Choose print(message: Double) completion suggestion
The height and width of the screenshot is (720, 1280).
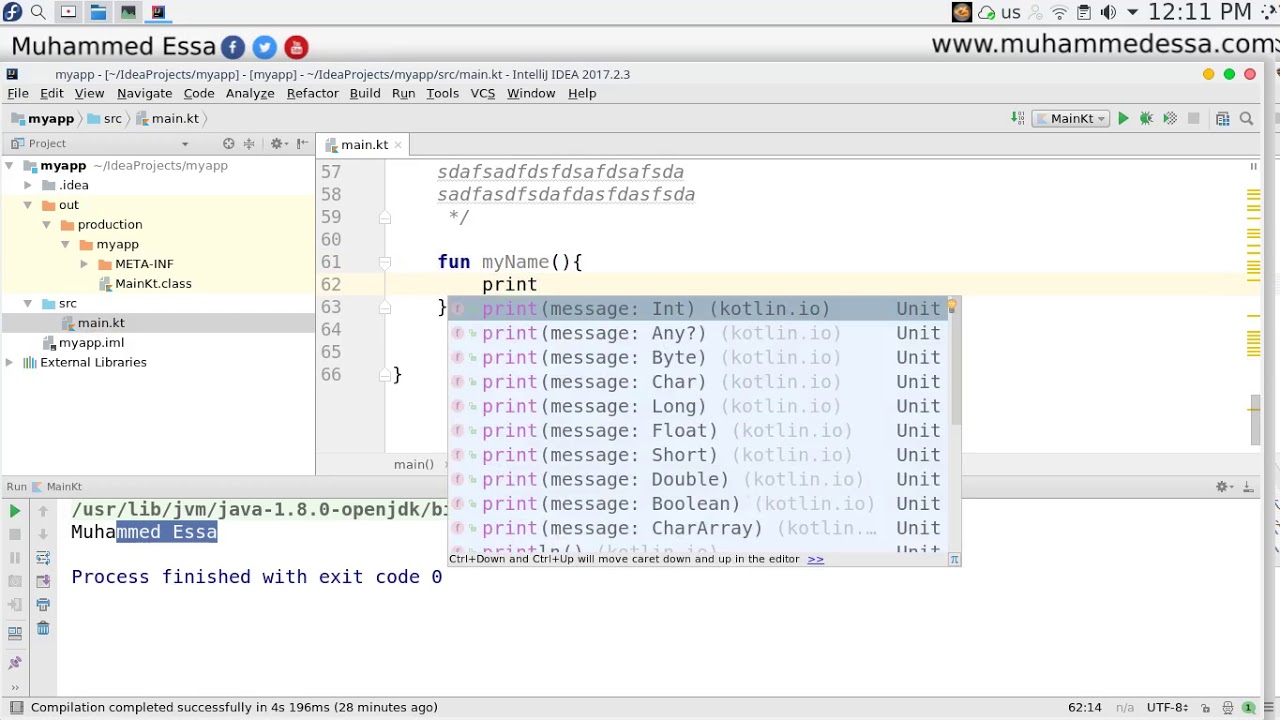click(x=700, y=479)
